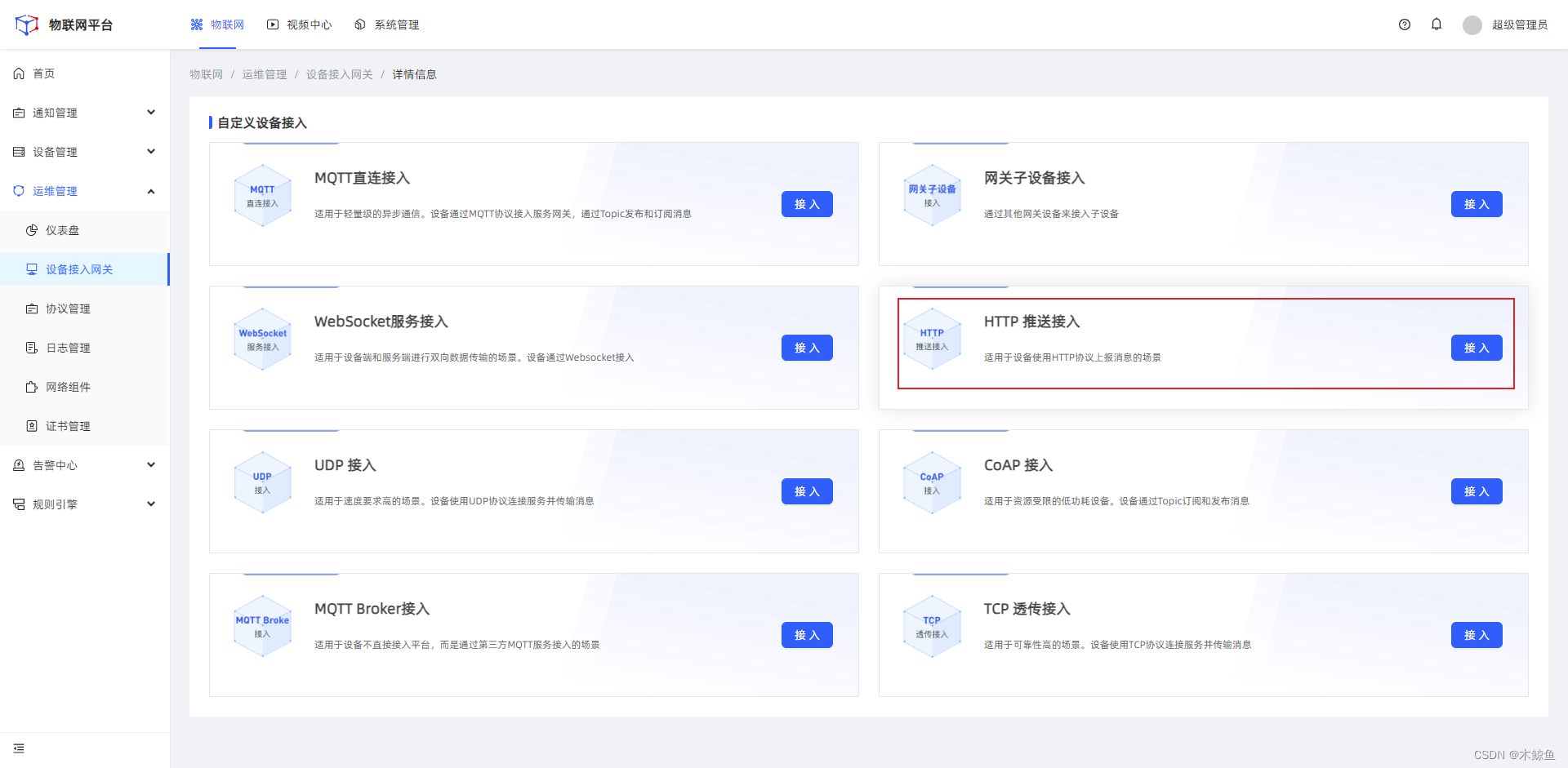The image size is (1568, 768).
Task: Click the HTTP 推送接入 hexagon icon
Action: (x=932, y=340)
